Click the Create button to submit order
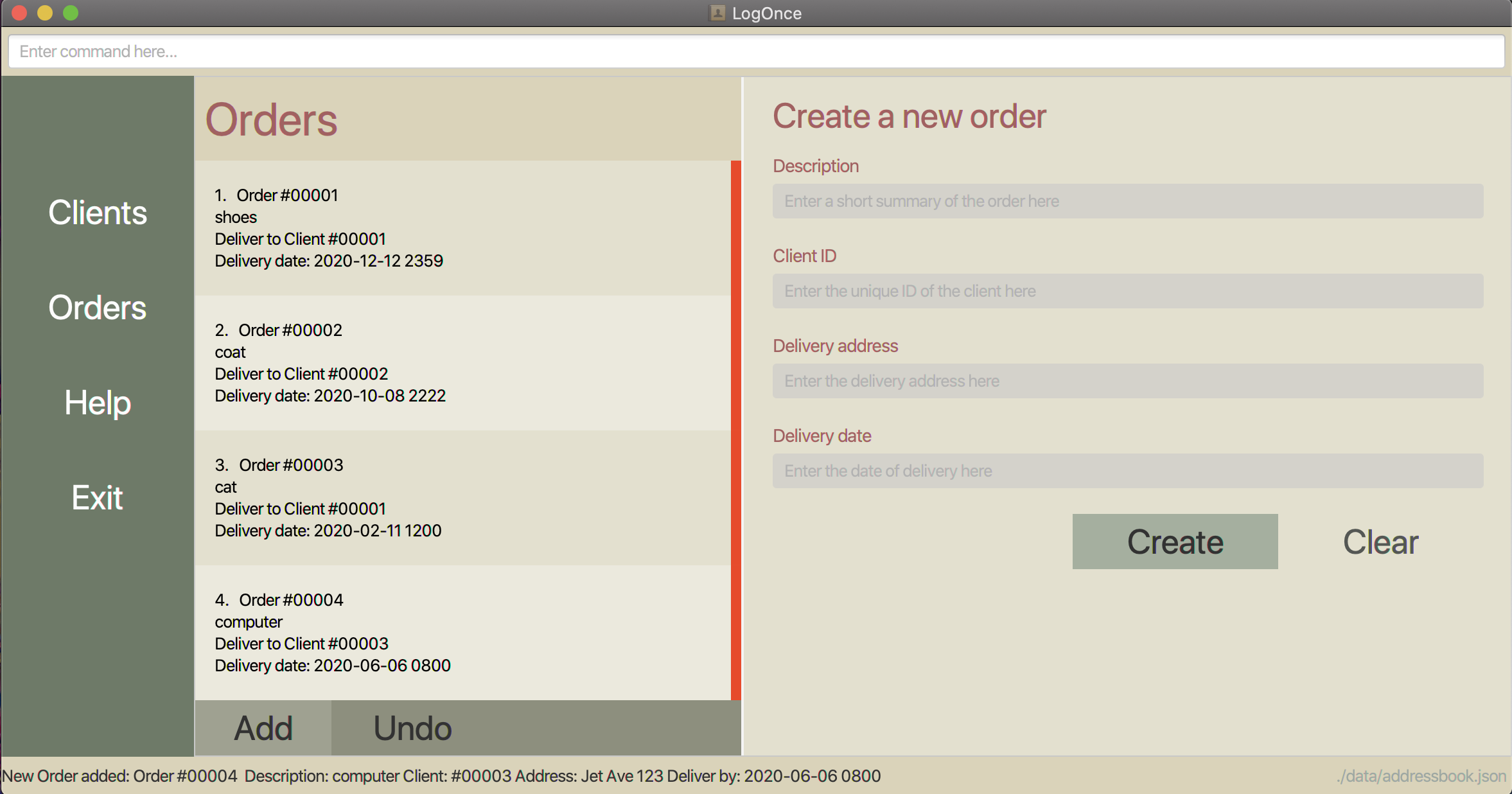Image resolution: width=1512 pixels, height=794 pixels. click(1175, 541)
